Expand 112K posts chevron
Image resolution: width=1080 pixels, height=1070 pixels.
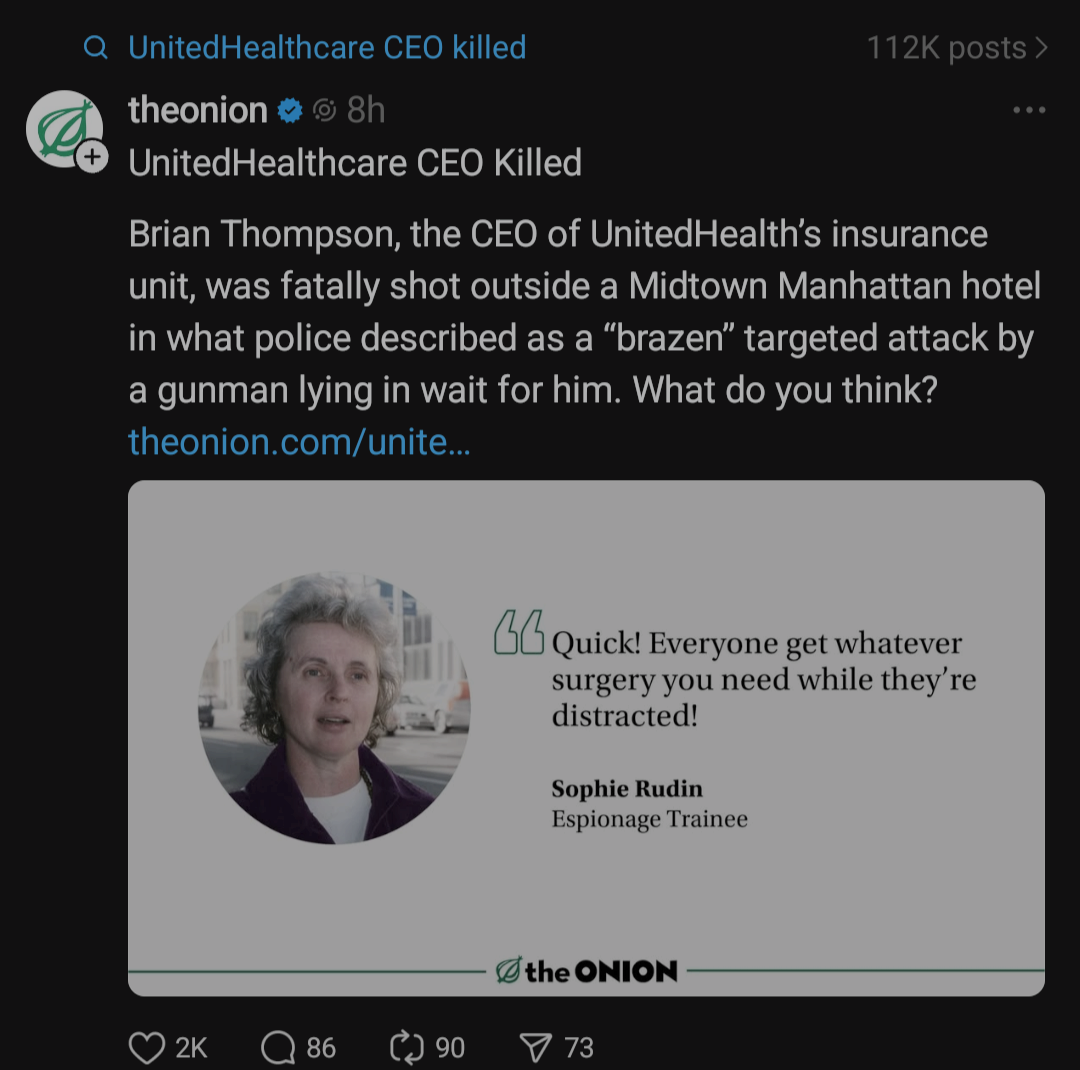(1041, 48)
